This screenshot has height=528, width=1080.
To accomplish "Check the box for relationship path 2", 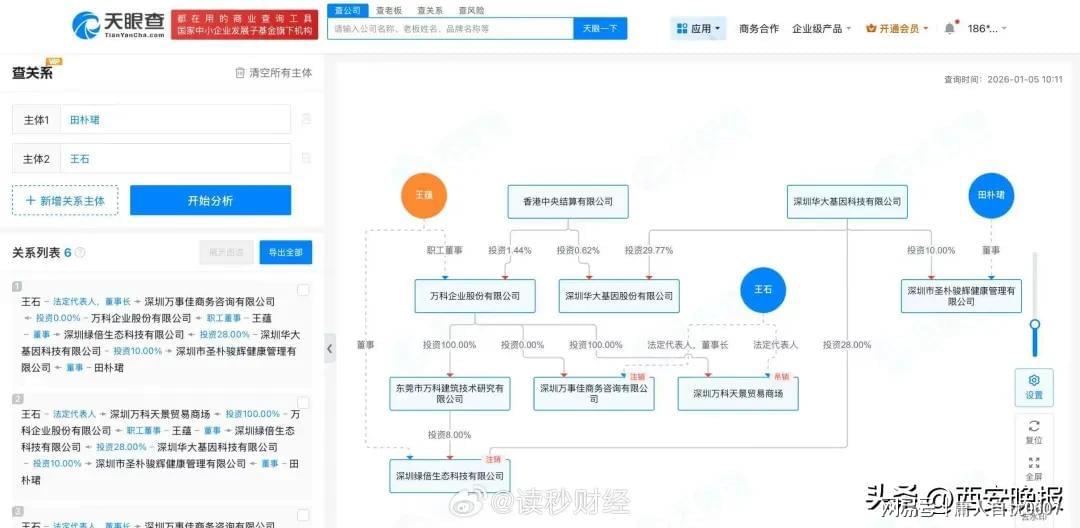I will pos(303,402).
